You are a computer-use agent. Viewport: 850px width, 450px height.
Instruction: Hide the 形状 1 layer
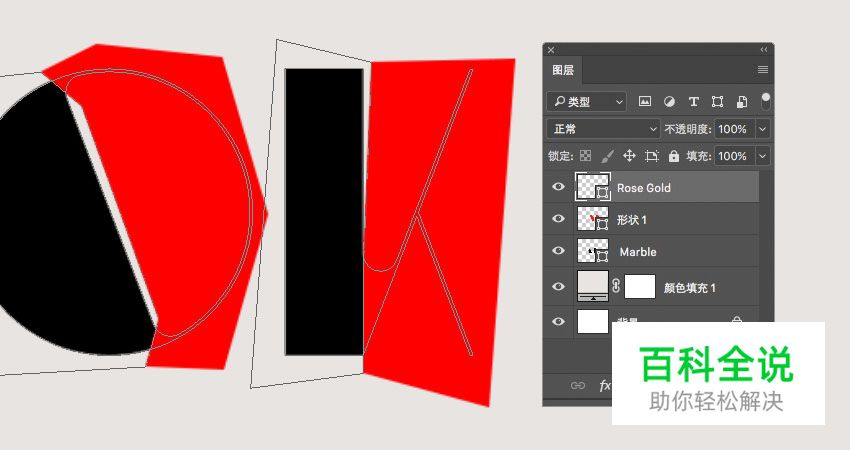click(x=558, y=219)
